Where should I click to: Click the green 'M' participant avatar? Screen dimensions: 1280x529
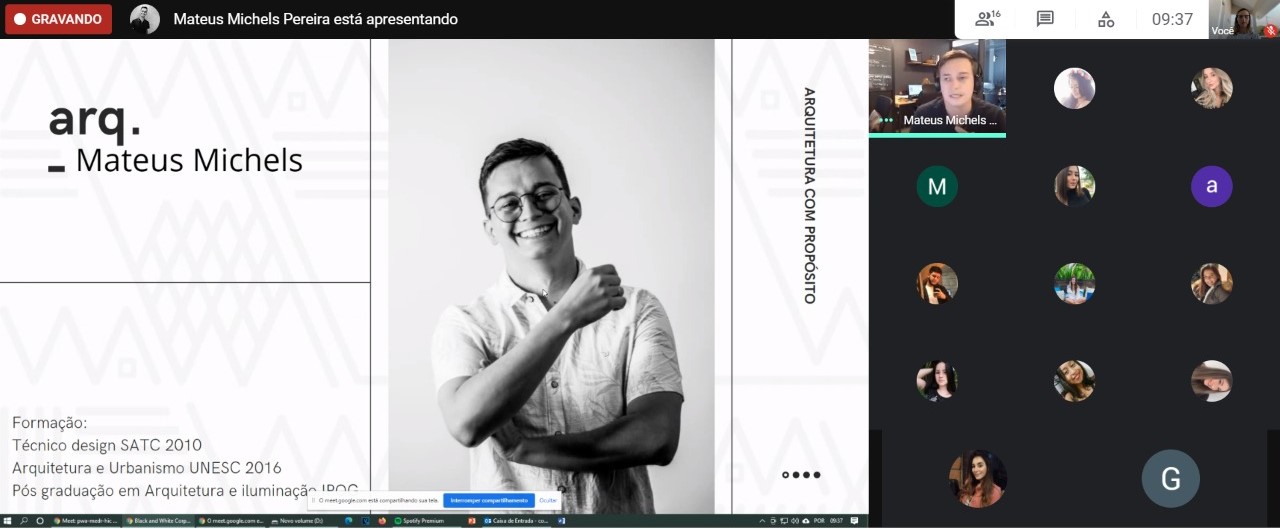937,186
